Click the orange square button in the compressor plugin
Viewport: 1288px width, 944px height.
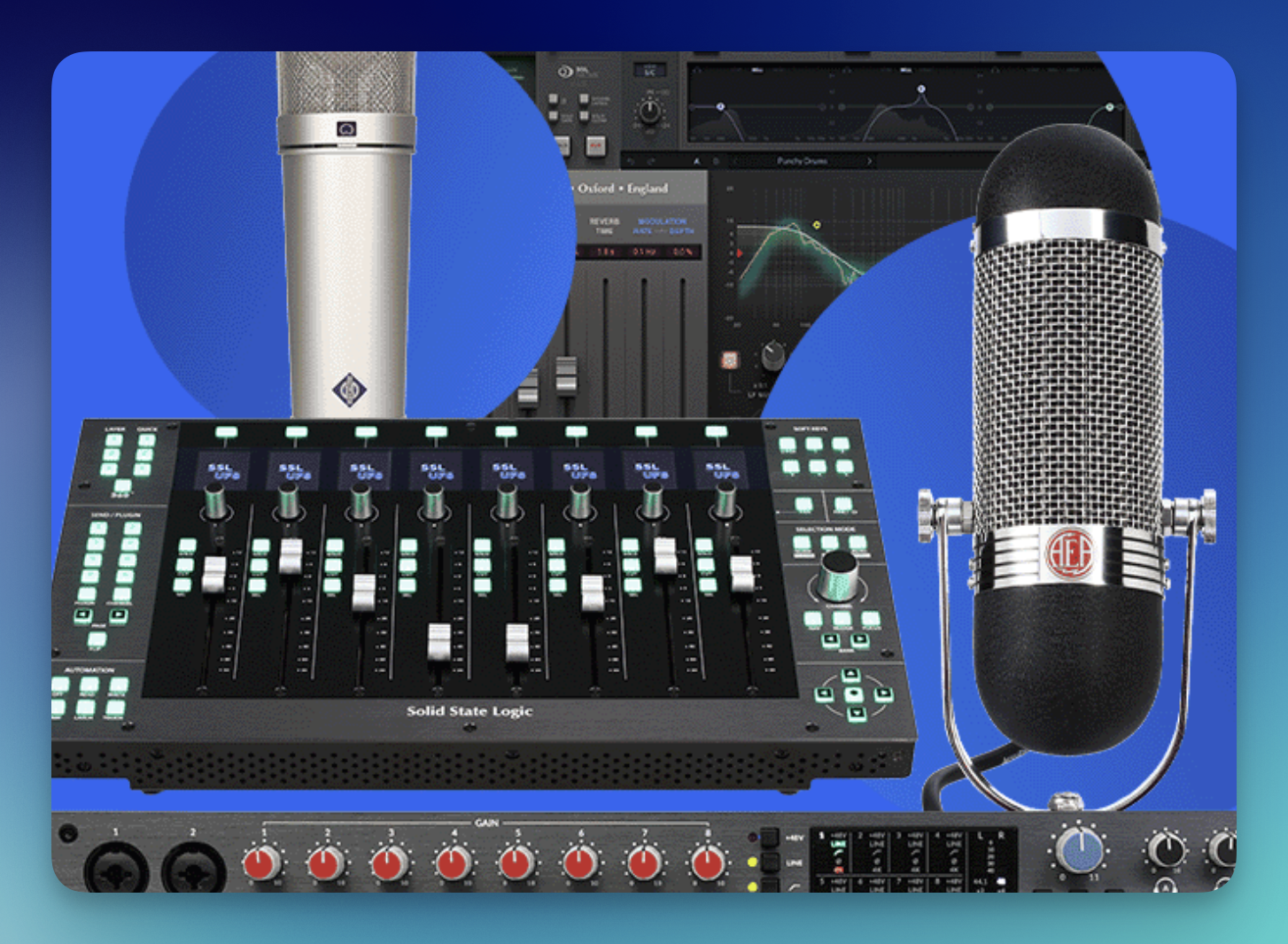pos(730,360)
